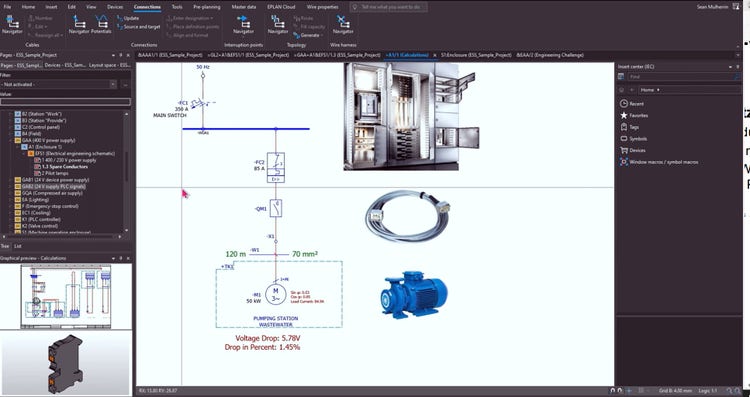Open the Interruption points Navigator

click(x=243, y=25)
